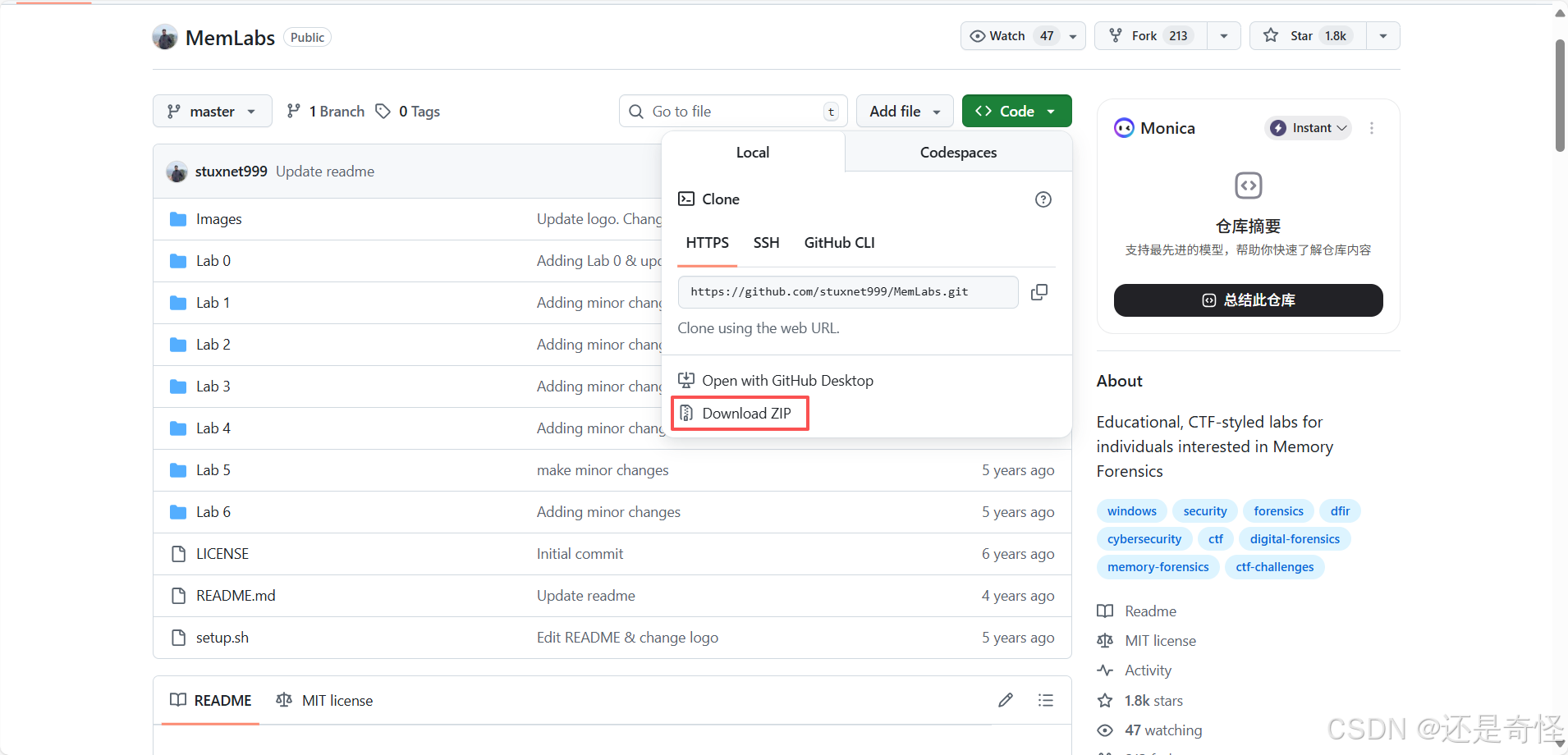
Task: Select the SSH clone tab
Action: coord(766,243)
